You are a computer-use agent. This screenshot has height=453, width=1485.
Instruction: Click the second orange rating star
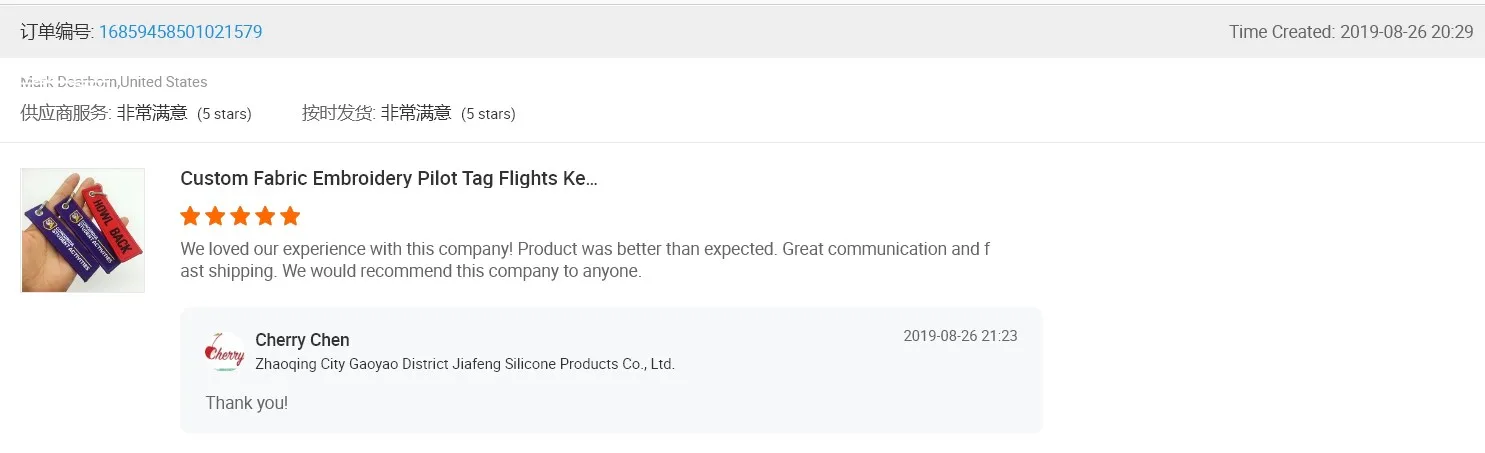click(x=215, y=216)
